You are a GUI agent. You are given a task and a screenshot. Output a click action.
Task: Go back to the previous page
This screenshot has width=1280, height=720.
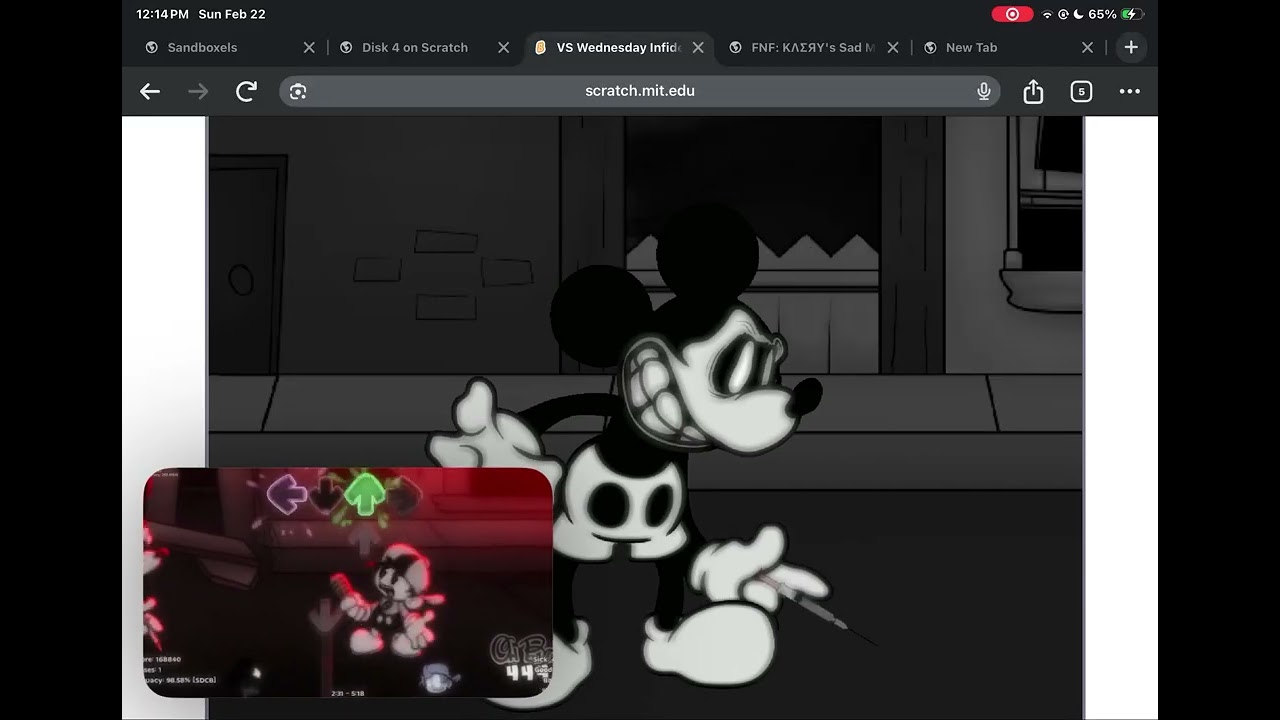click(x=150, y=91)
